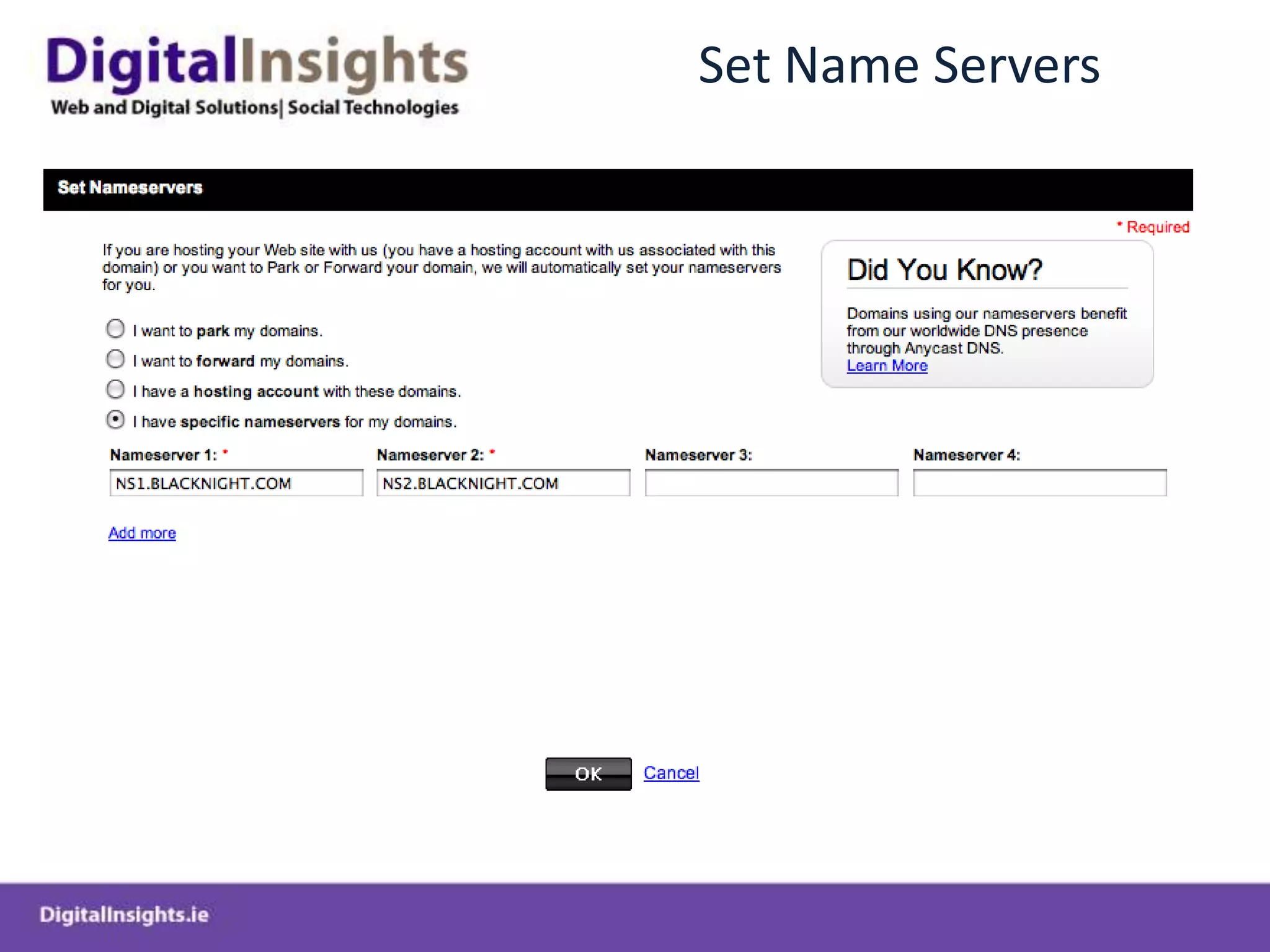Choose the forward my domains radio

(x=115, y=359)
